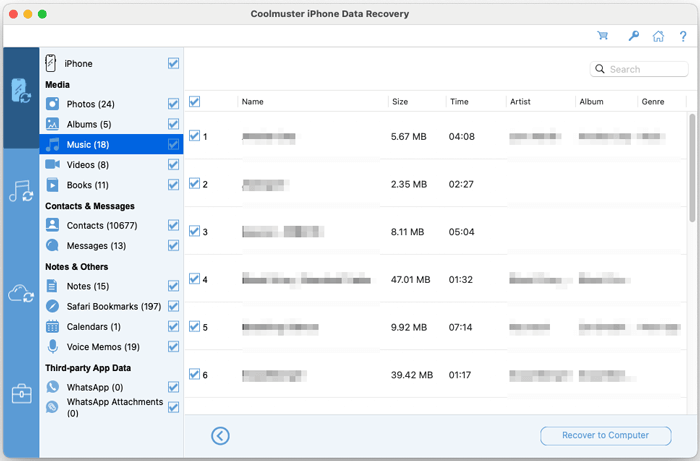Click the Messages bubble icon
This screenshot has width=700, height=461.
tap(52, 245)
